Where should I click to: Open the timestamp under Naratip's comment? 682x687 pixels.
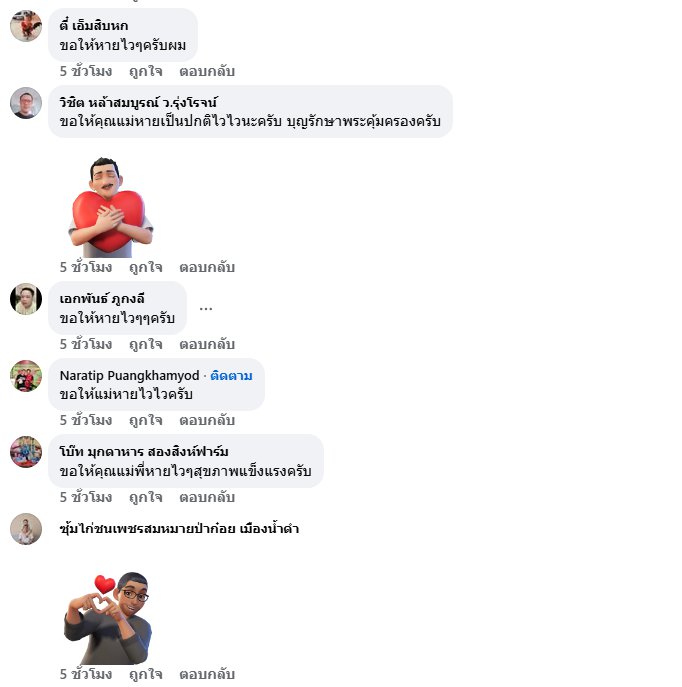coord(86,420)
